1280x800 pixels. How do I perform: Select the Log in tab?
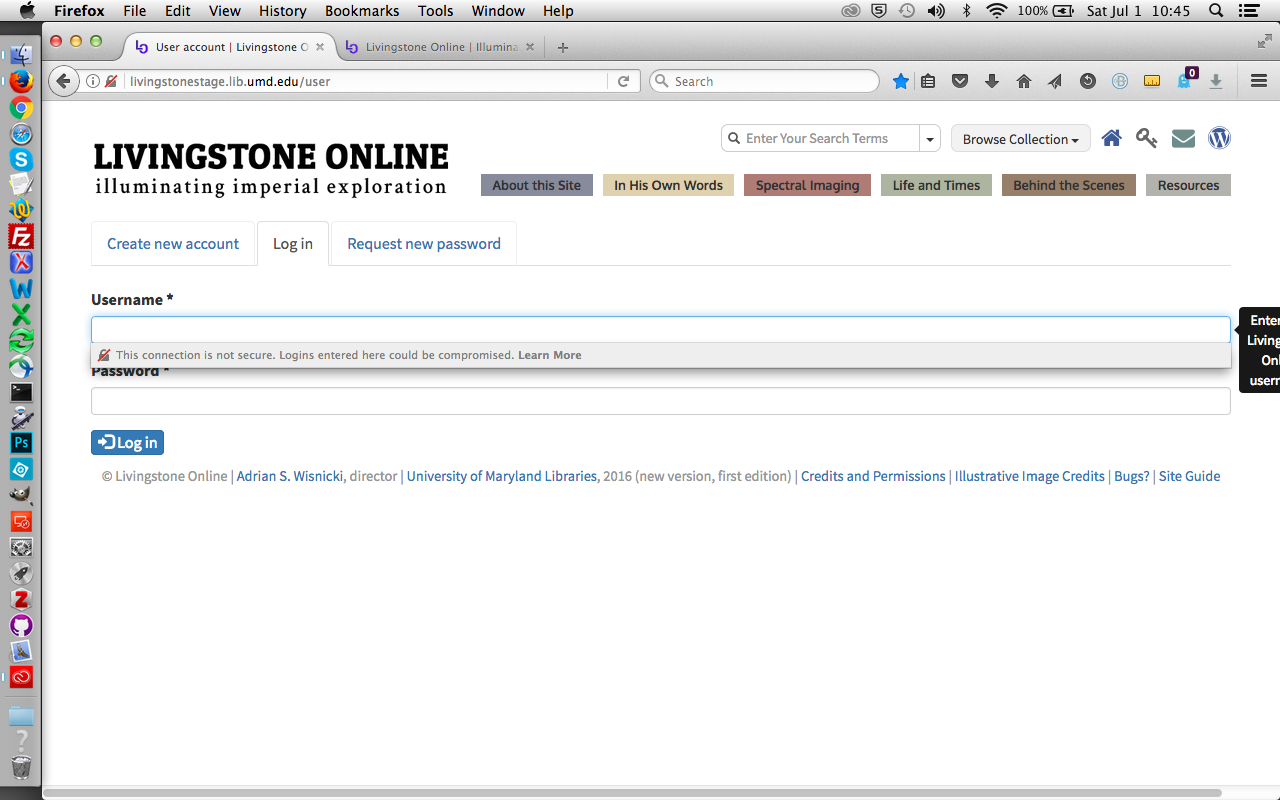coord(293,244)
